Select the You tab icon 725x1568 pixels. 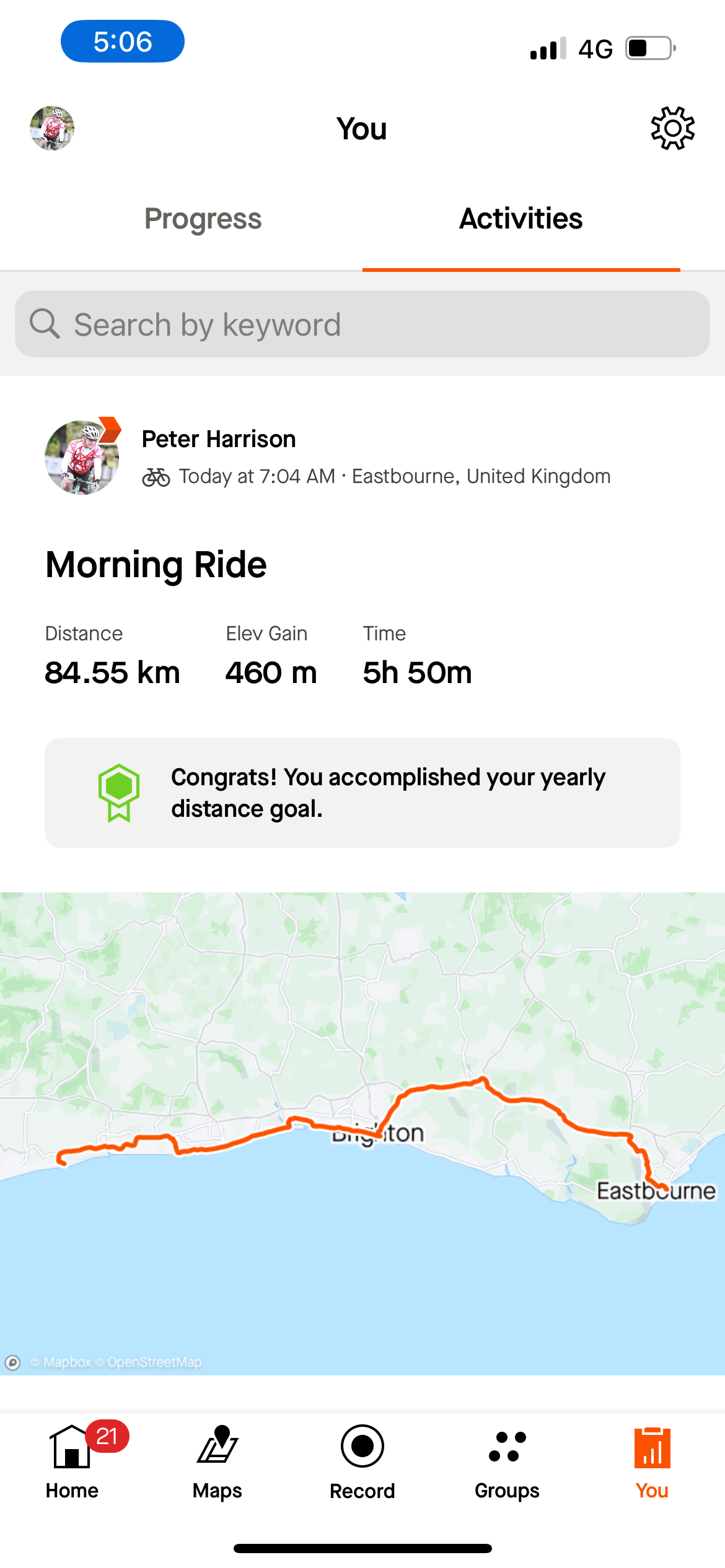[x=652, y=1448]
